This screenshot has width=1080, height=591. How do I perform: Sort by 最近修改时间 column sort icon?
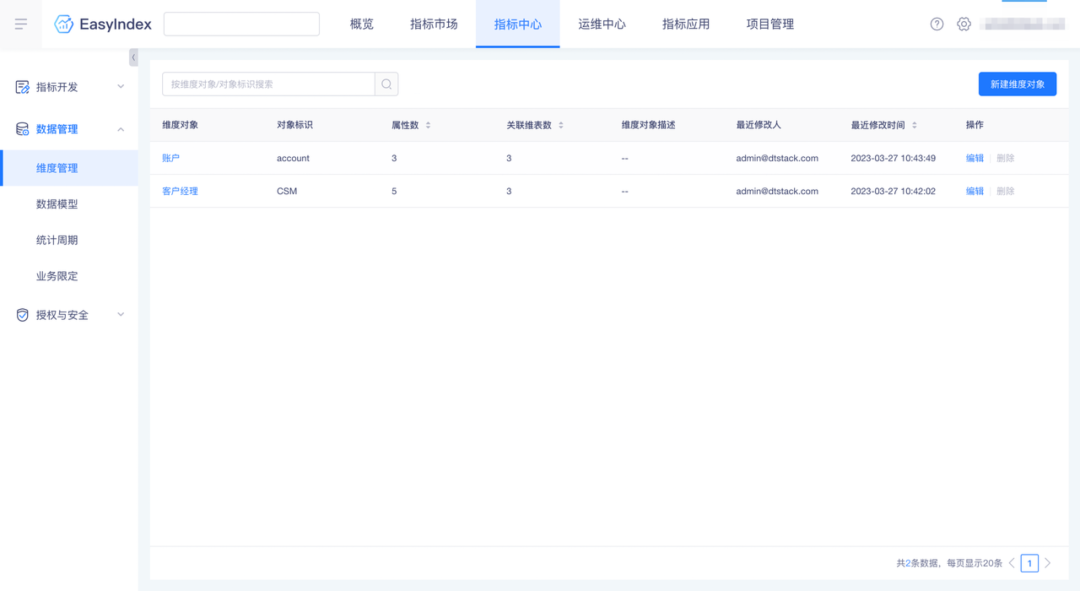[x=914, y=125]
